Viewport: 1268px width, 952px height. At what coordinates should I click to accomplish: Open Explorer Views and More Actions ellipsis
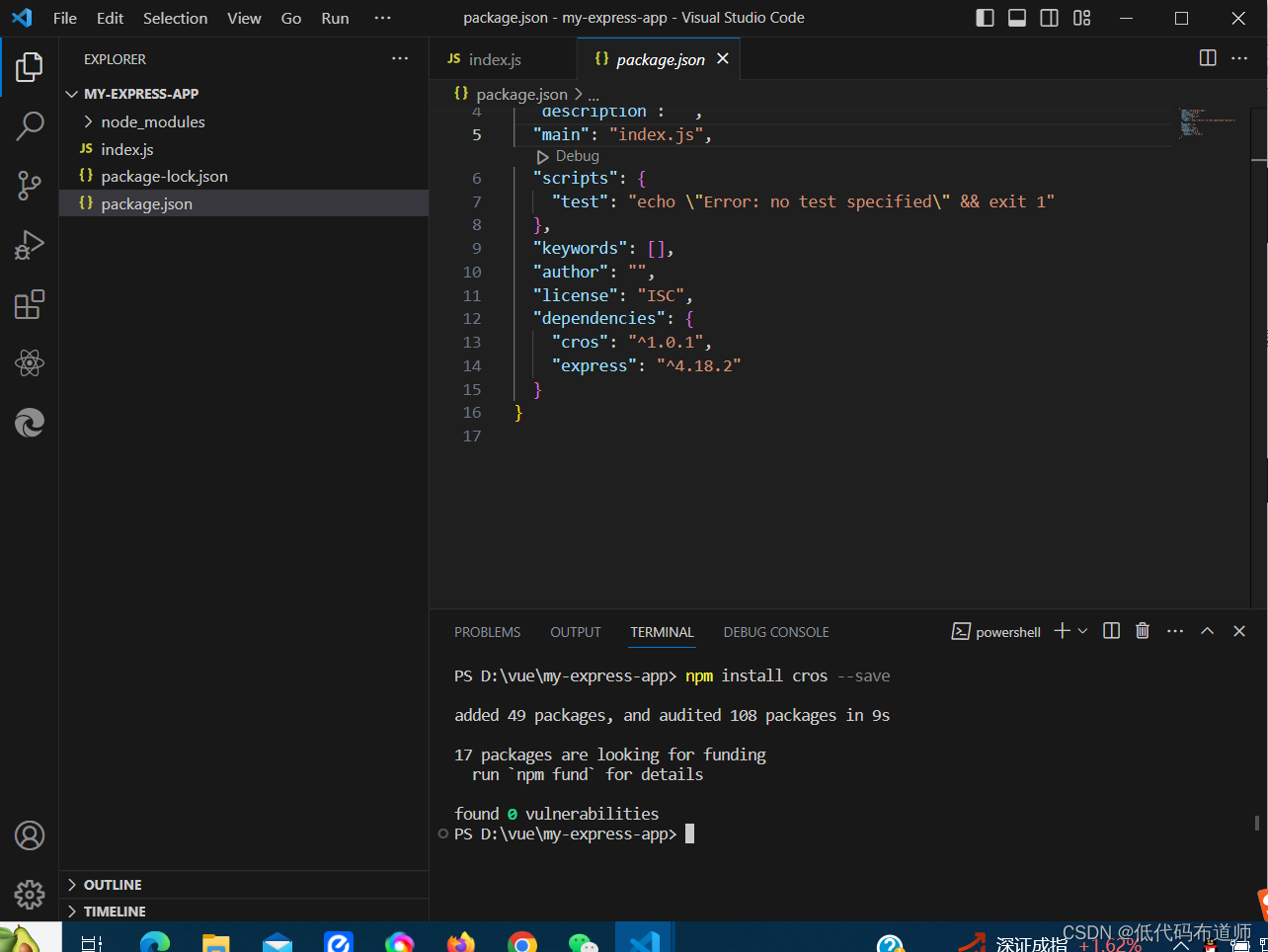400,58
